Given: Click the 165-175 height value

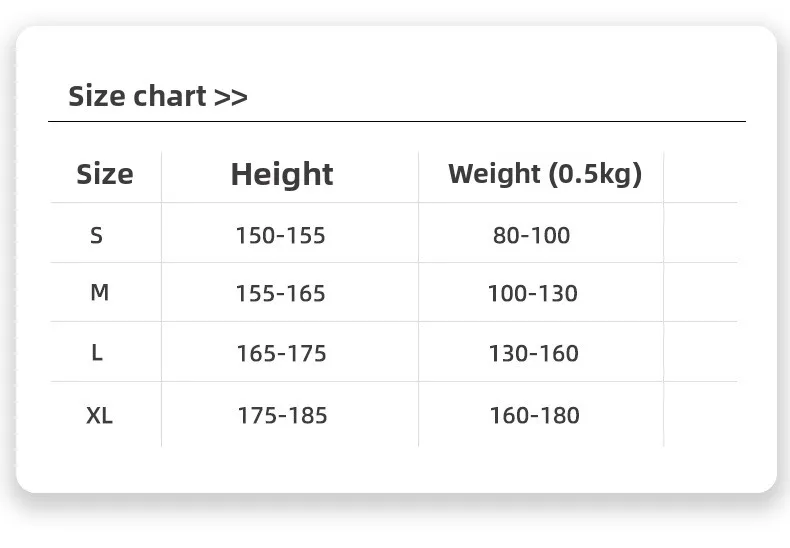Looking at the screenshot, I should pyautogui.click(x=281, y=354).
